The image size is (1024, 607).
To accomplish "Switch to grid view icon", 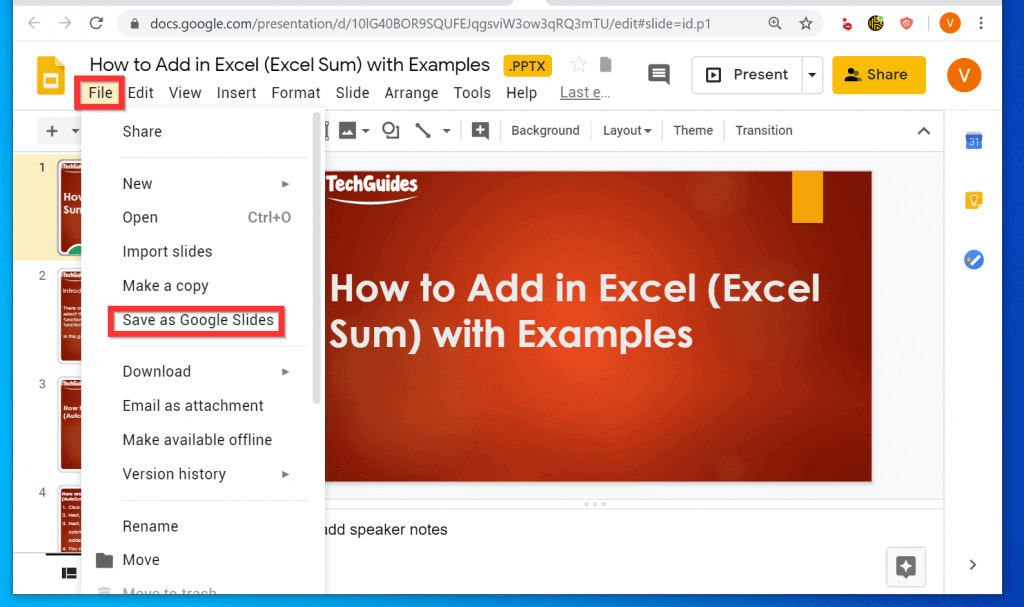I will point(69,573).
